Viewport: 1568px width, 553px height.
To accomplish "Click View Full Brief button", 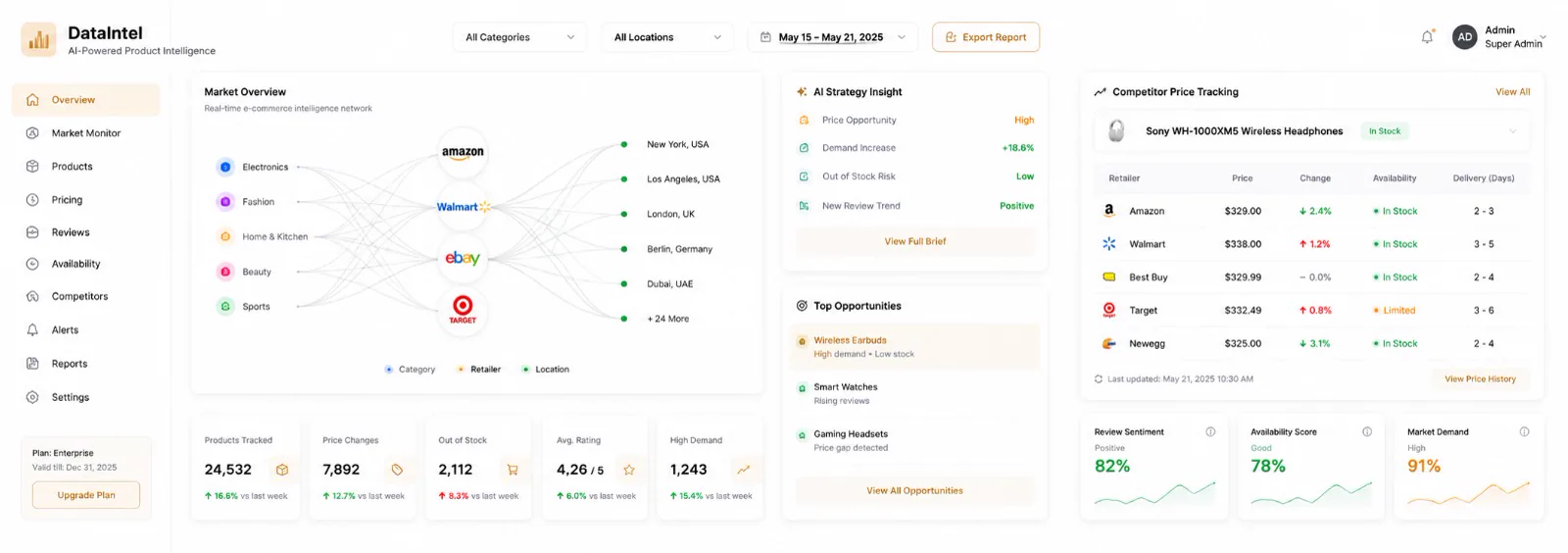I will coord(915,241).
